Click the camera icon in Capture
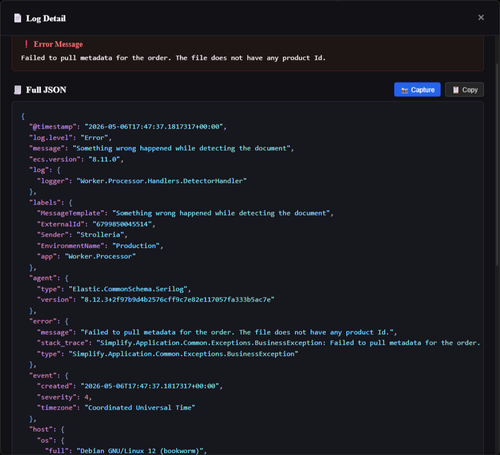Image resolution: width=500 pixels, height=455 pixels. 404,90
